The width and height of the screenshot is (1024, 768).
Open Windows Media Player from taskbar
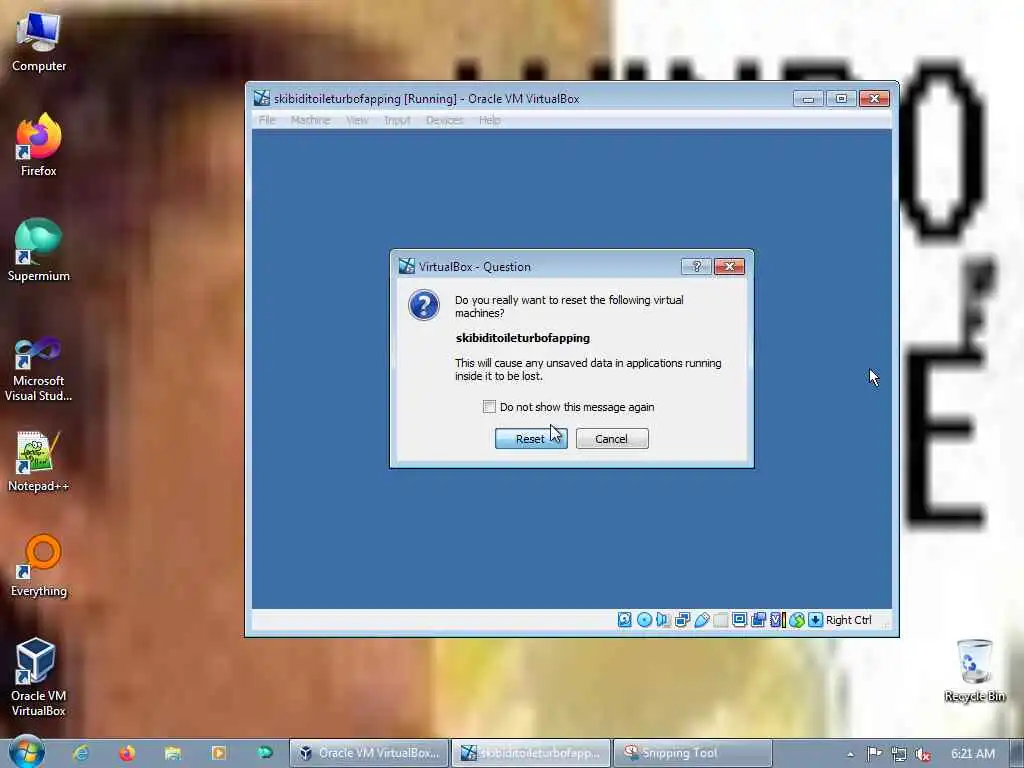(x=219, y=753)
